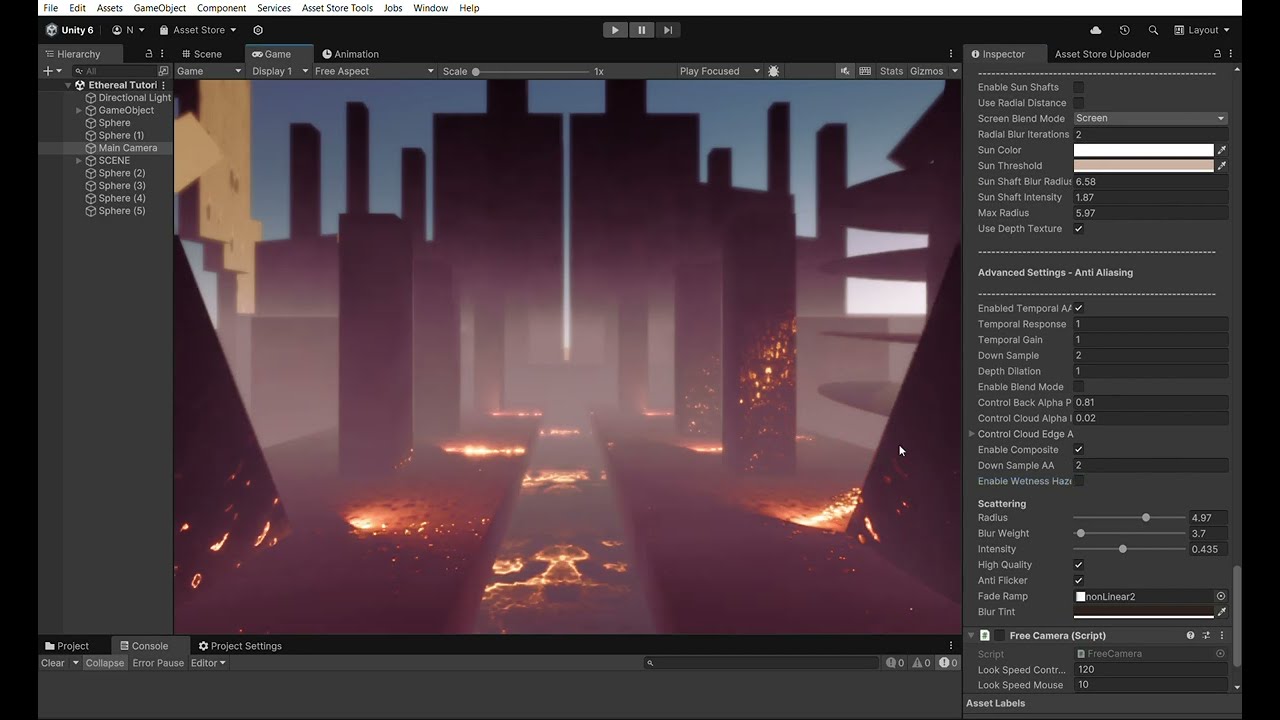This screenshot has height=720, width=1280.
Task: Open the Free Camera component presets icon
Action: click(x=1206, y=635)
